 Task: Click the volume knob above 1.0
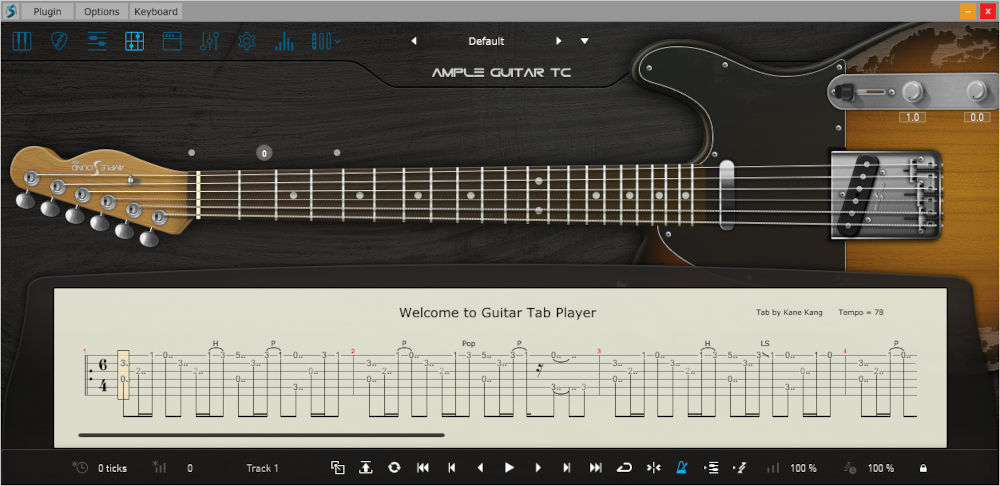pyautogui.click(x=913, y=92)
